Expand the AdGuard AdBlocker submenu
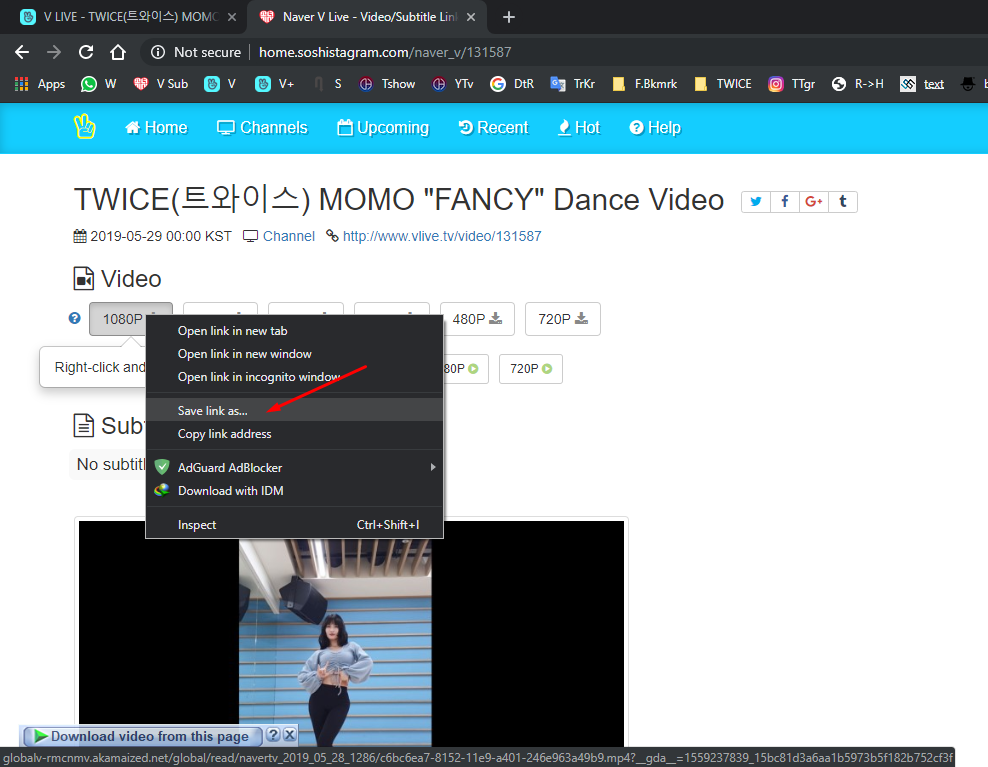Image resolution: width=988 pixels, height=767 pixels. click(x=294, y=468)
